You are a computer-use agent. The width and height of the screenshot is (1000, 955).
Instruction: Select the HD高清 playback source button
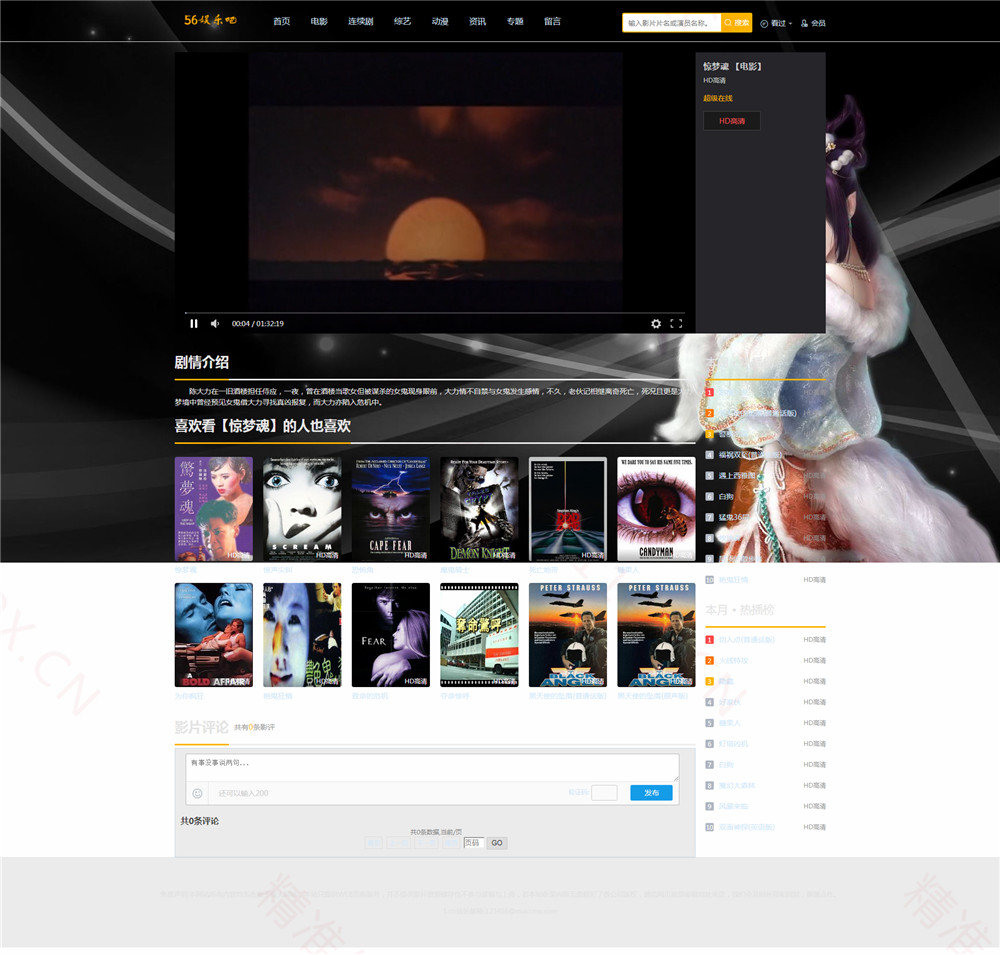(731, 121)
